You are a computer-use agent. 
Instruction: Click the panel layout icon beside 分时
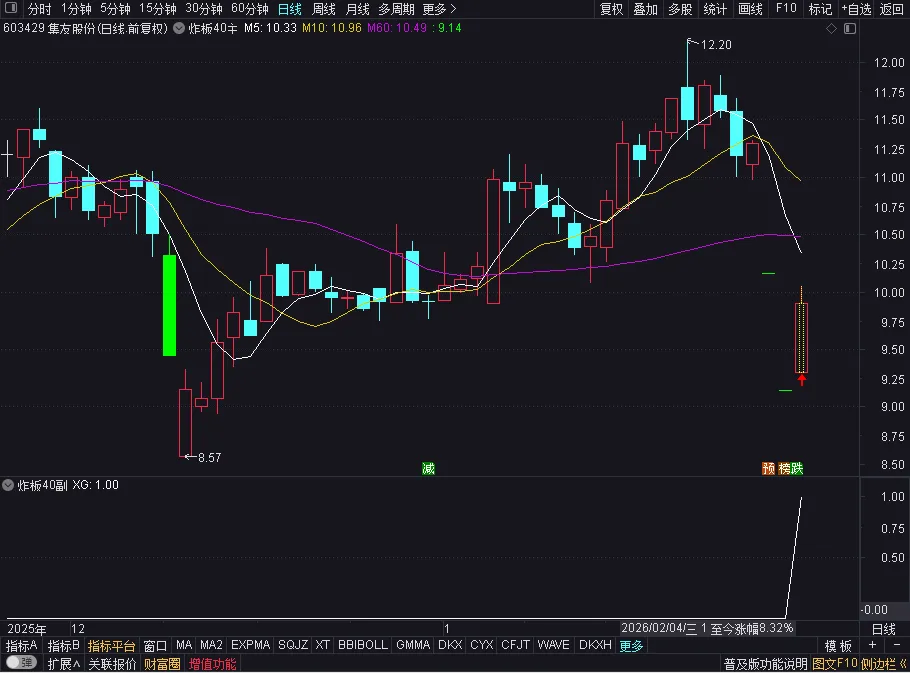[10, 8]
